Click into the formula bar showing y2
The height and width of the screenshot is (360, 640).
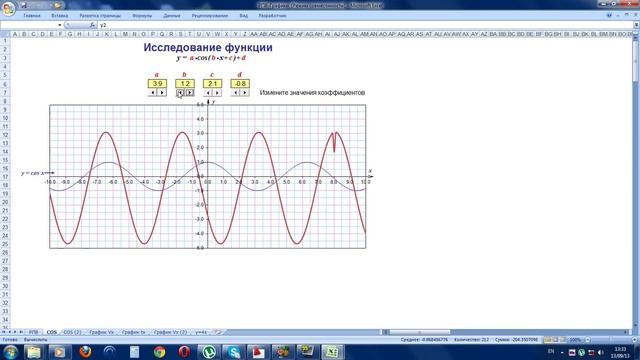point(365,25)
